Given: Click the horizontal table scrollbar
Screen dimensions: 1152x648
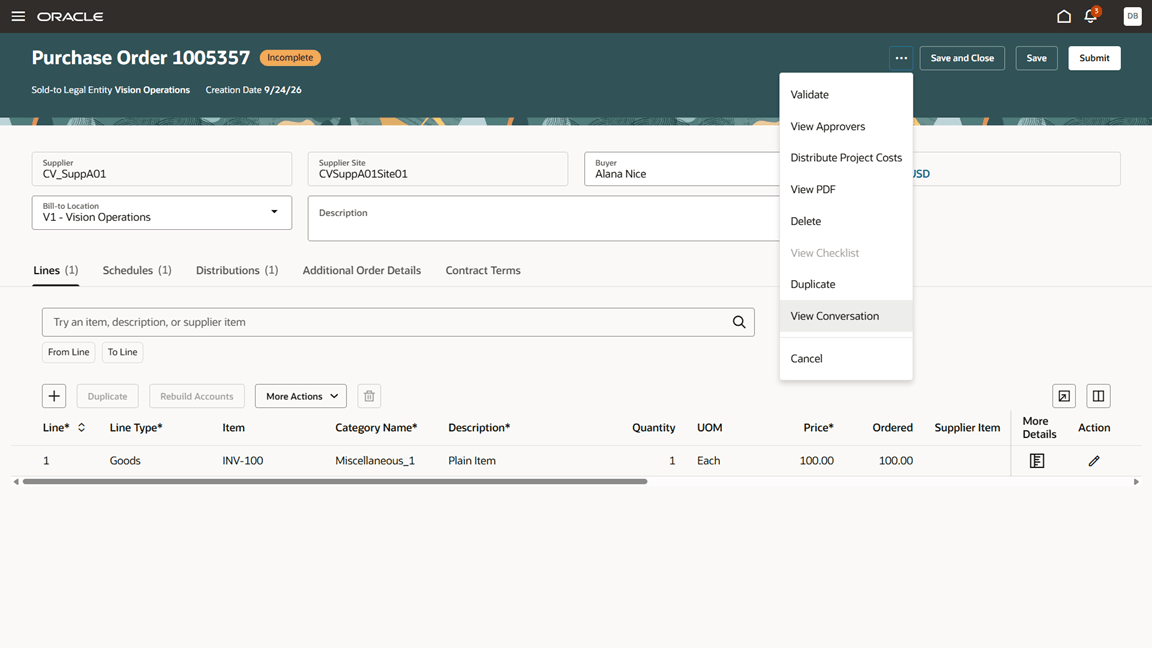Looking at the screenshot, I should pyautogui.click(x=335, y=482).
